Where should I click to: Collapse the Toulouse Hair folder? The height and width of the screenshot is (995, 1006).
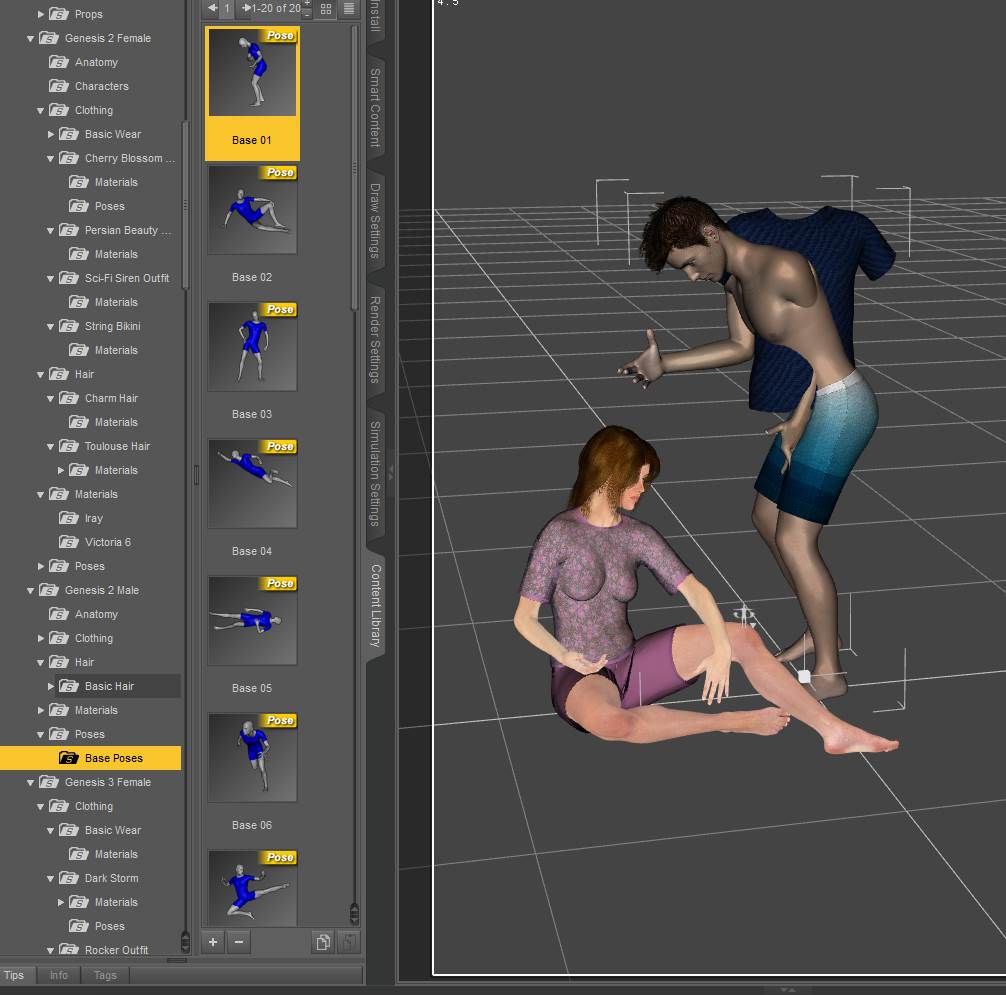pos(50,446)
